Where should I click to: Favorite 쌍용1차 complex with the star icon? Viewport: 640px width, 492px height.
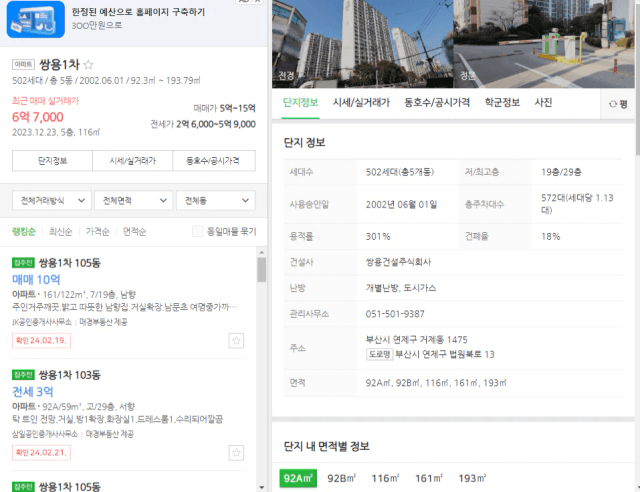(88, 65)
